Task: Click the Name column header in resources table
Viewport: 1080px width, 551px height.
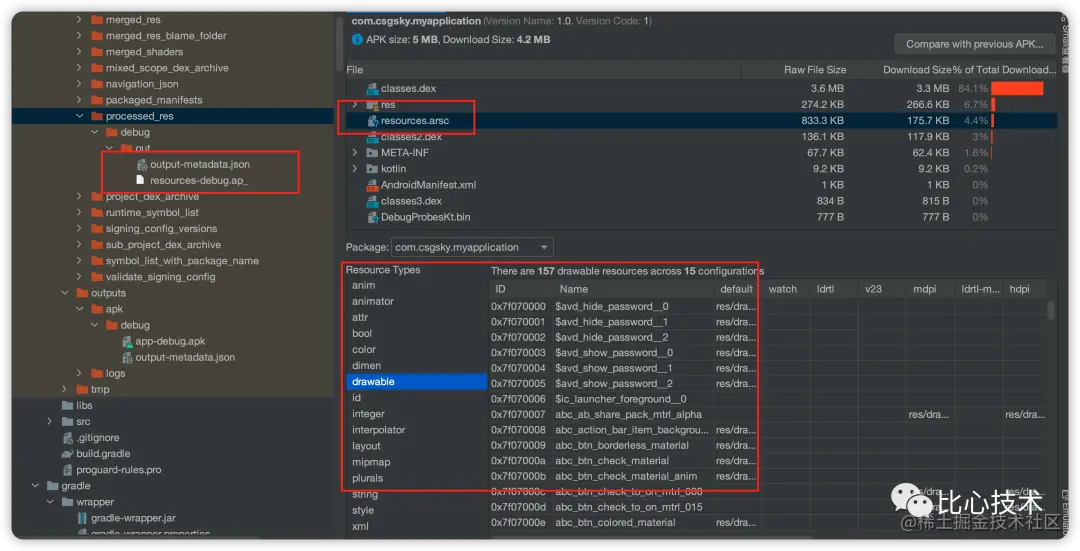Action: click(x=574, y=289)
